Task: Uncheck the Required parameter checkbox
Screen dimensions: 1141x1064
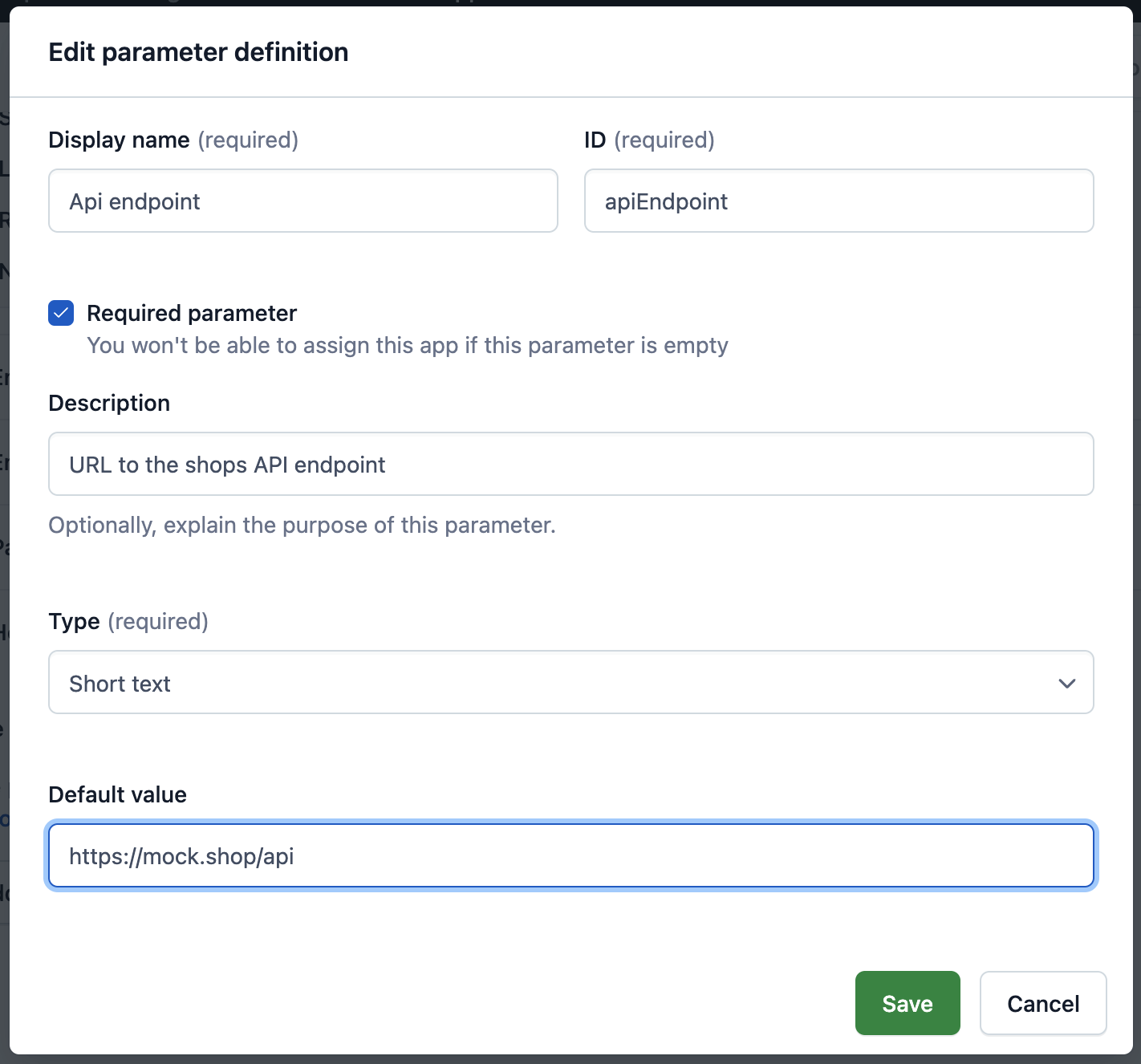Action: pyautogui.click(x=61, y=313)
